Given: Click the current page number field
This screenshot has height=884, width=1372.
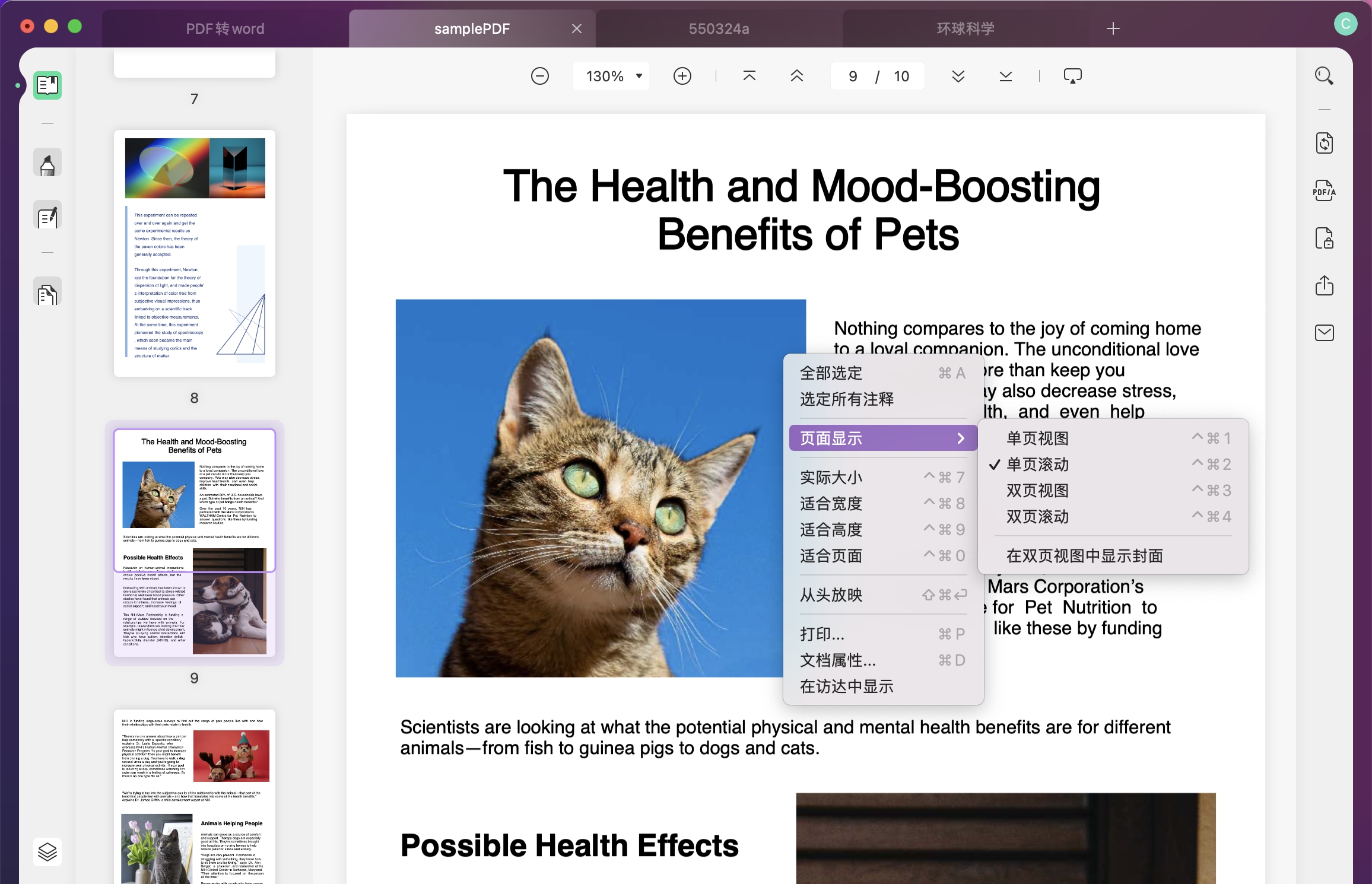Looking at the screenshot, I should [x=853, y=76].
